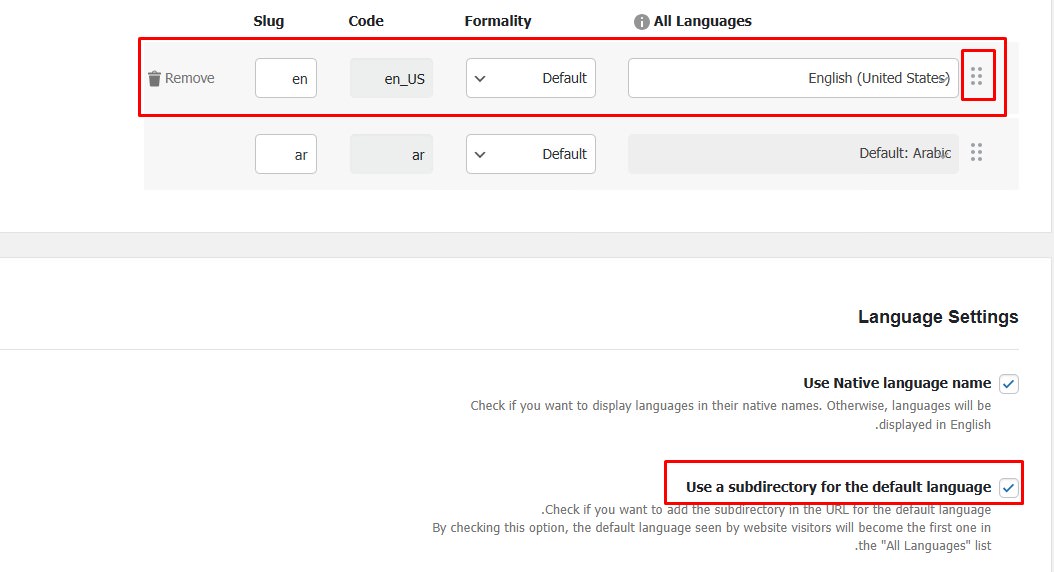
Task: Open the Formality dropdown in the en_US row
Action: (531, 78)
